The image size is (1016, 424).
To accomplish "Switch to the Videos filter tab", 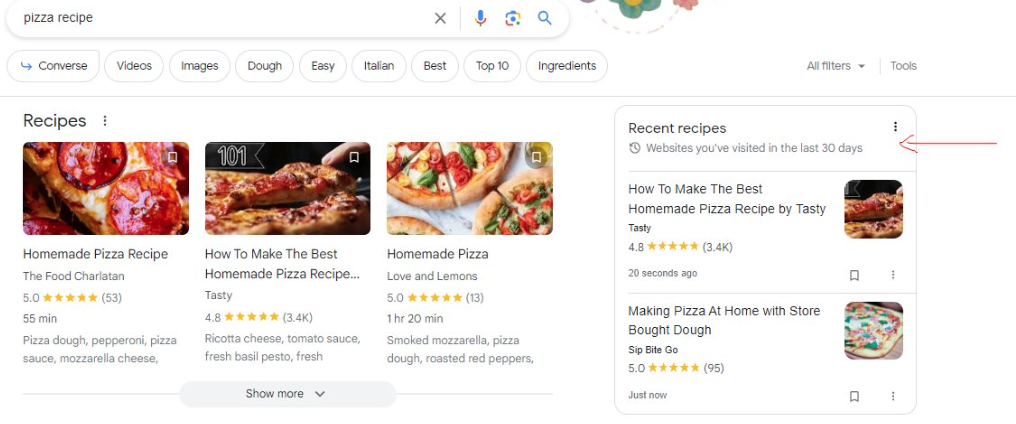I will pyautogui.click(x=134, y=66).
